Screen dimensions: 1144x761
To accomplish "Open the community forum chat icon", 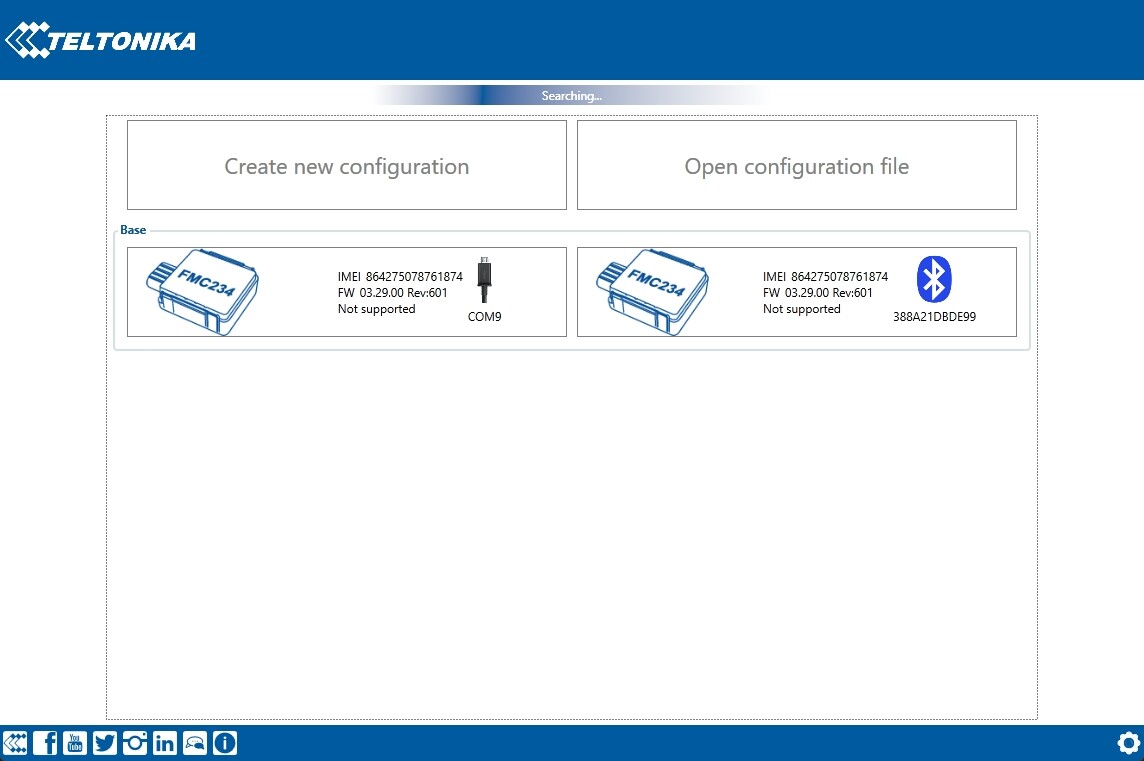I will 195,743.
